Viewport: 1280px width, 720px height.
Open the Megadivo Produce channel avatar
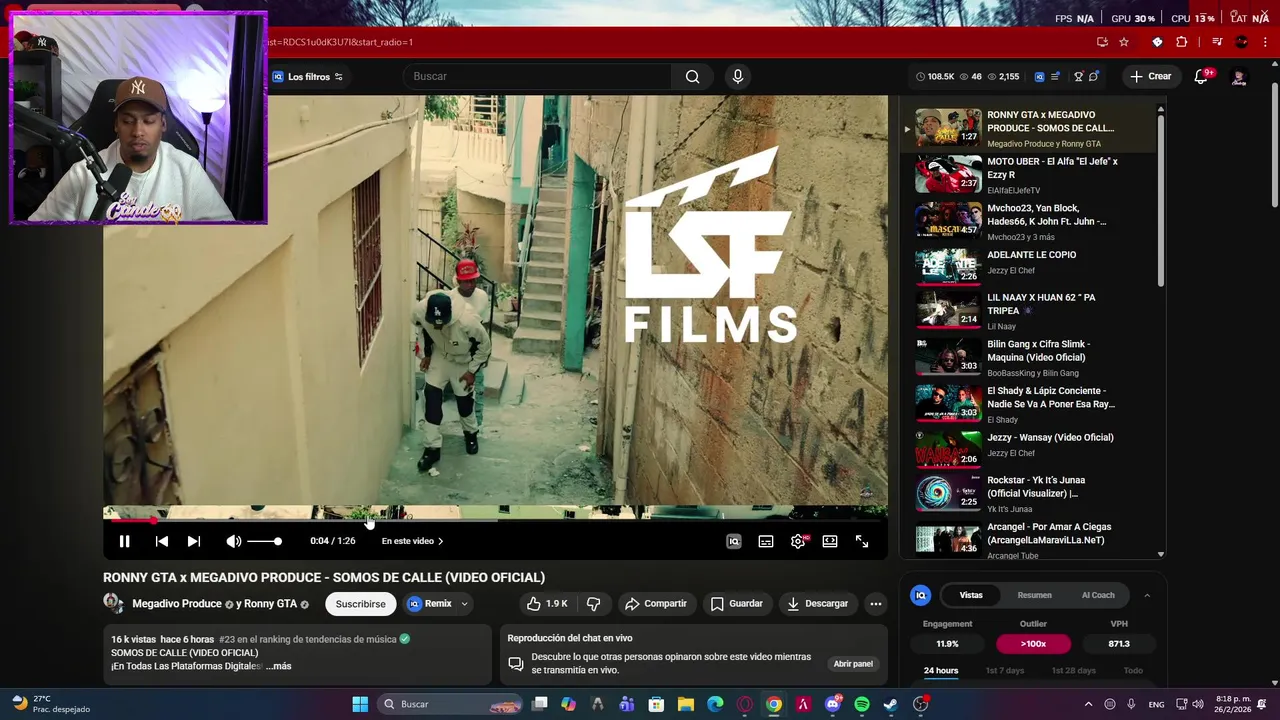(x=113, y=603)
